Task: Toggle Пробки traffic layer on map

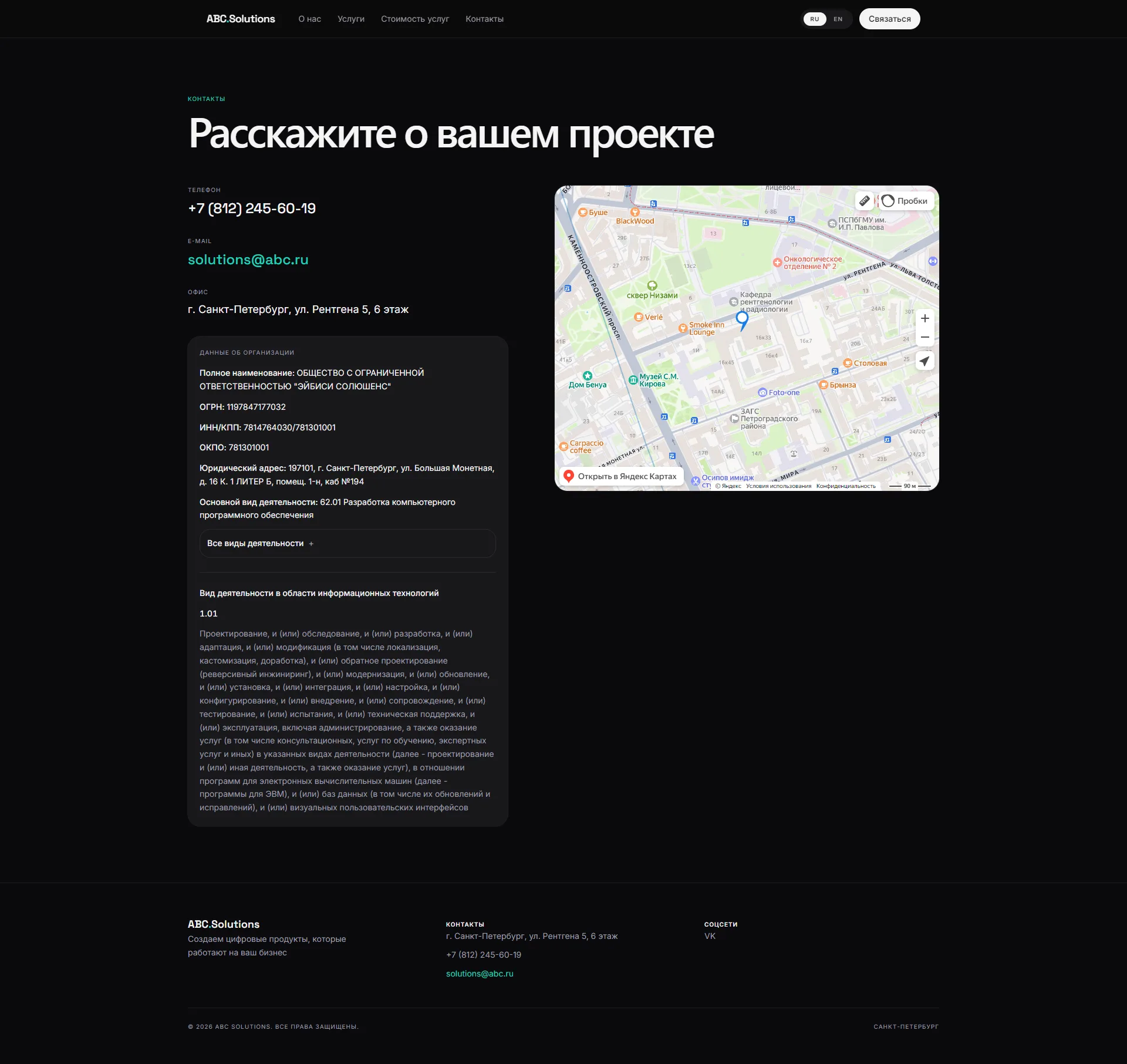Action: [905, 201]
